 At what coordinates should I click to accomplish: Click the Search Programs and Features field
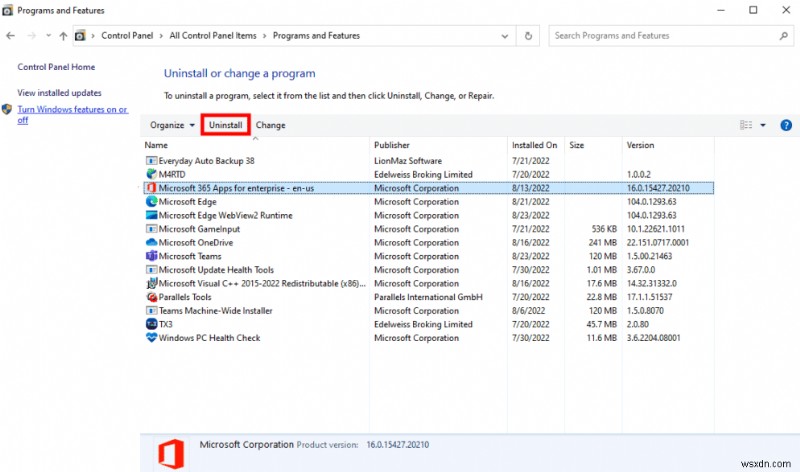coord(663,36)
